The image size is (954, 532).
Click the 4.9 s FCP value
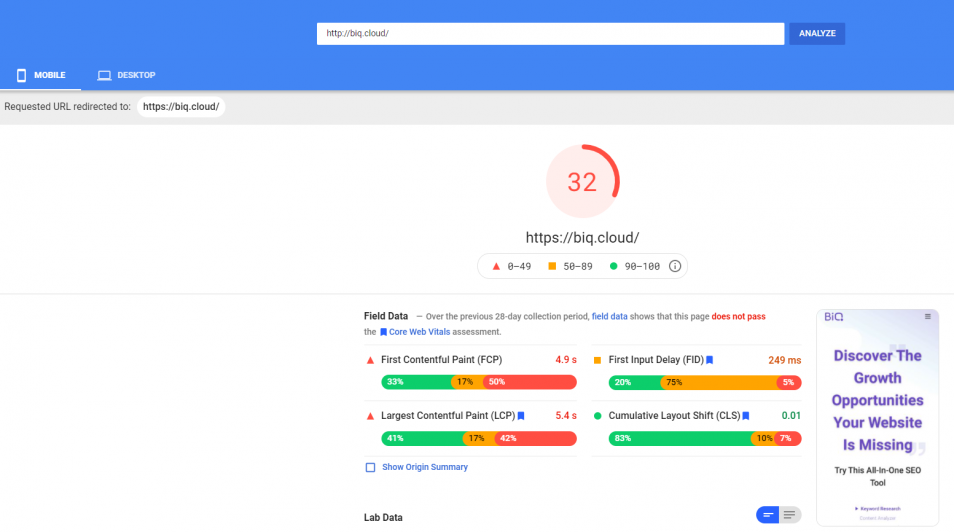click(566, 360)
